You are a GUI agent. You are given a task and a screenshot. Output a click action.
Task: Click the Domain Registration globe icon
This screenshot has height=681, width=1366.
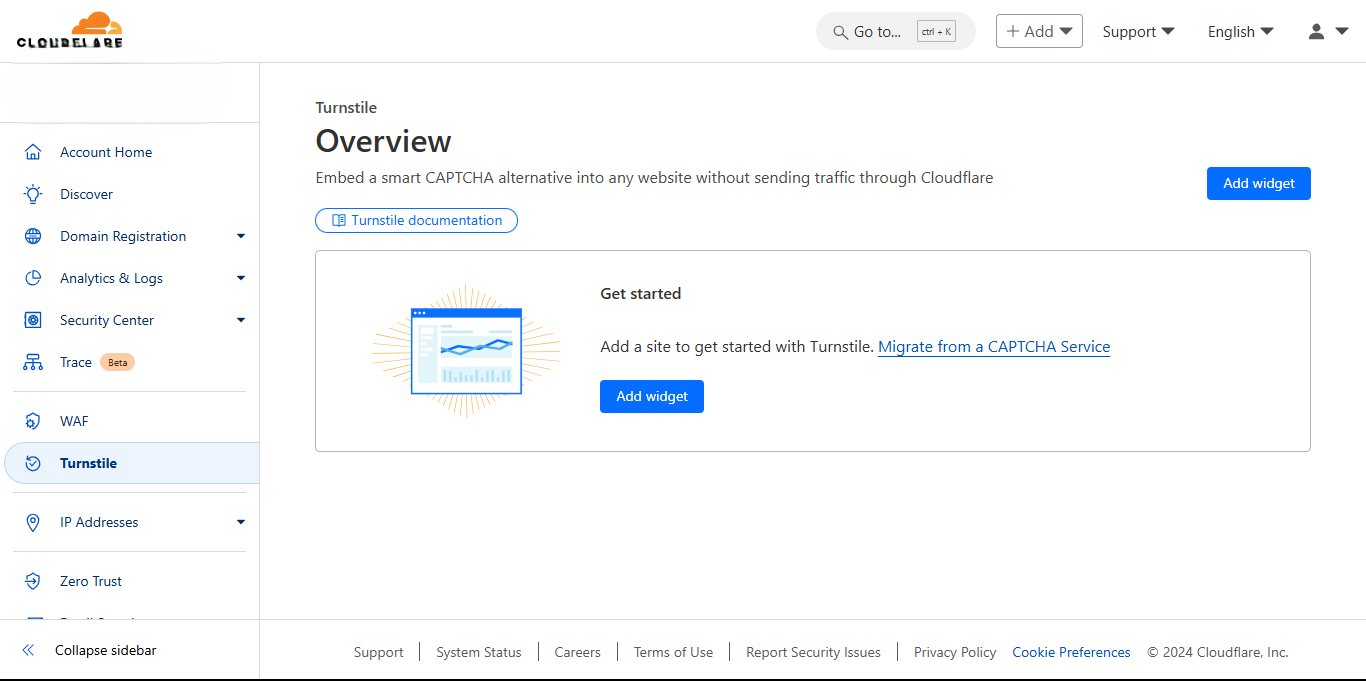click(x=33, y=236)
